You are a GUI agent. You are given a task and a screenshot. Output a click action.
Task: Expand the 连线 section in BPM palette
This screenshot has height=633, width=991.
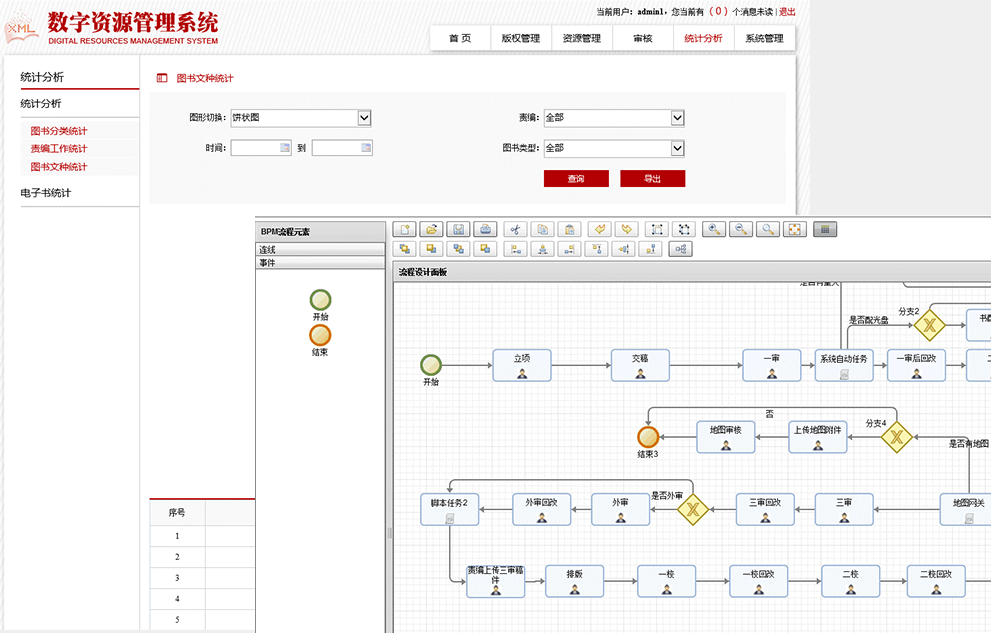[x=320, y=250]
